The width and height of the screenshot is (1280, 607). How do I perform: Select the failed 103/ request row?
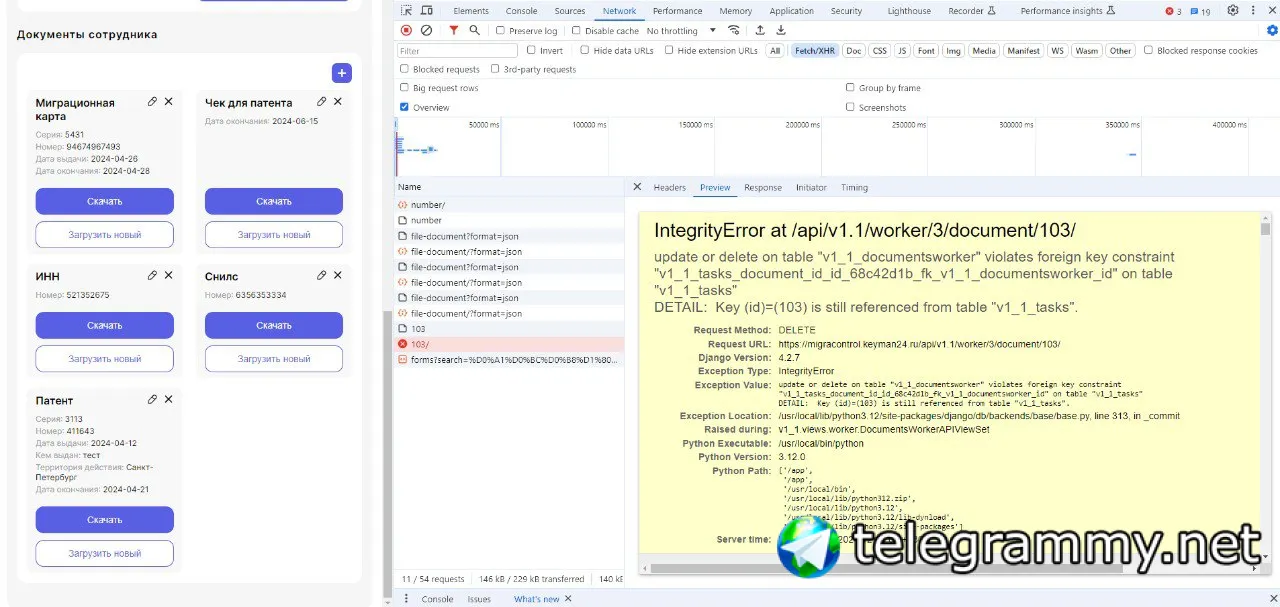pyautogui.click(x=509, y=344)
